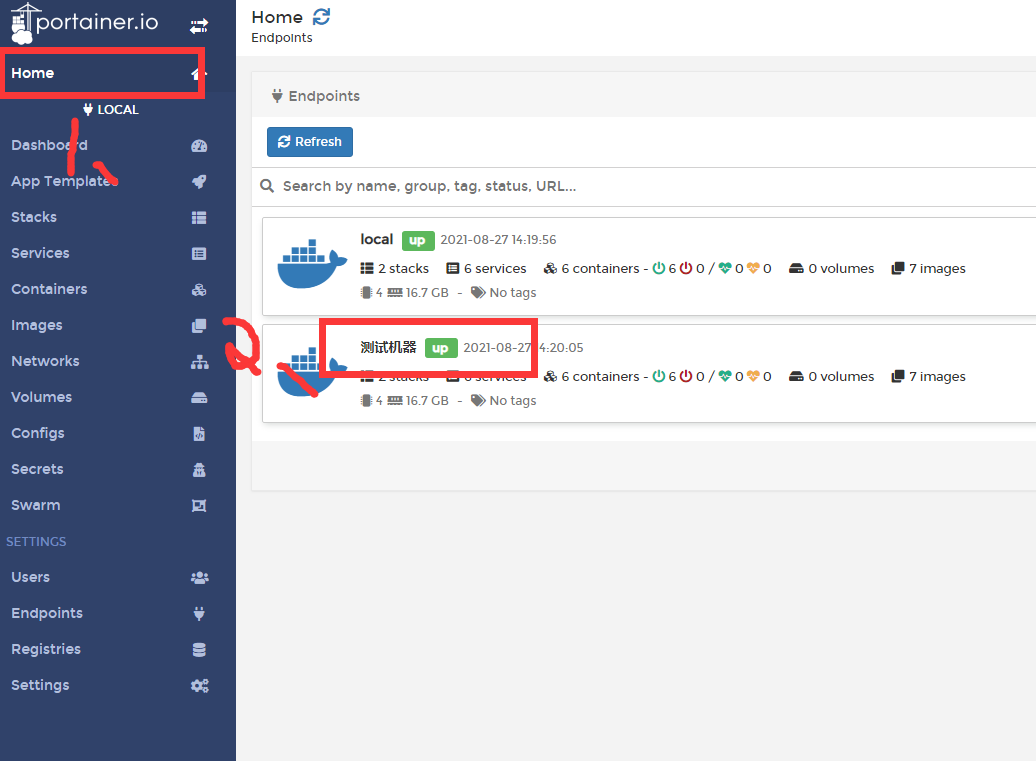Image resolution: width=1036 pixels, height=761 pixels.
Task: Click the Docker whale icon of the local endpoint
Action: (312, 264)
